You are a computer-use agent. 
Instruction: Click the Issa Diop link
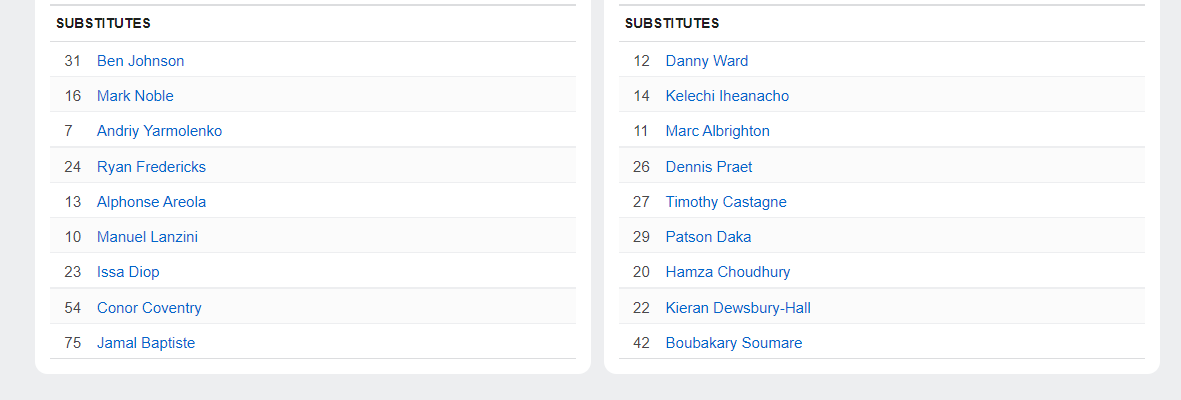coord(128,272)
